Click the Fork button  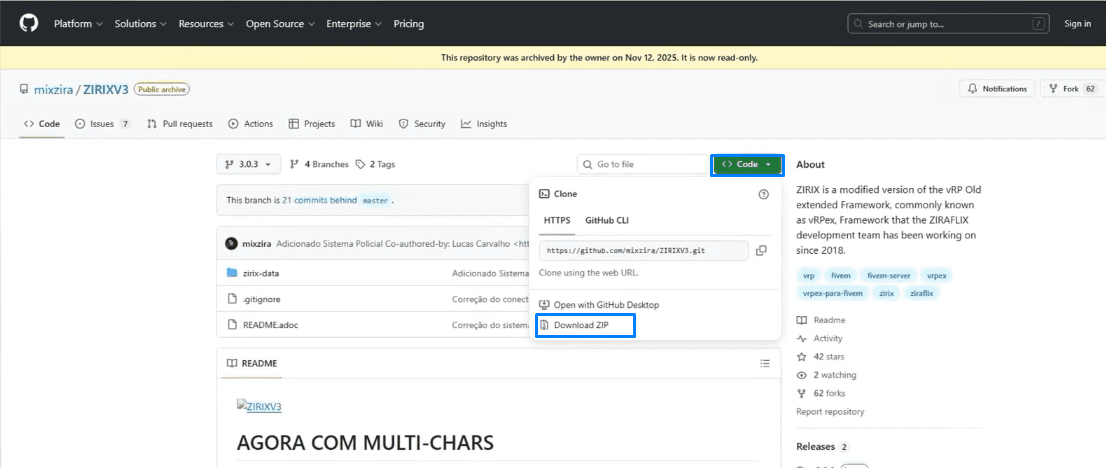click(1073, 89)
